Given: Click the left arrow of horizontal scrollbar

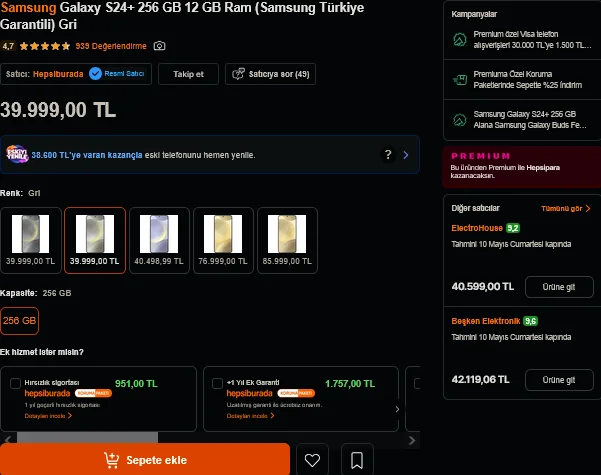Looking at the screenshot, I should [8, 440].
